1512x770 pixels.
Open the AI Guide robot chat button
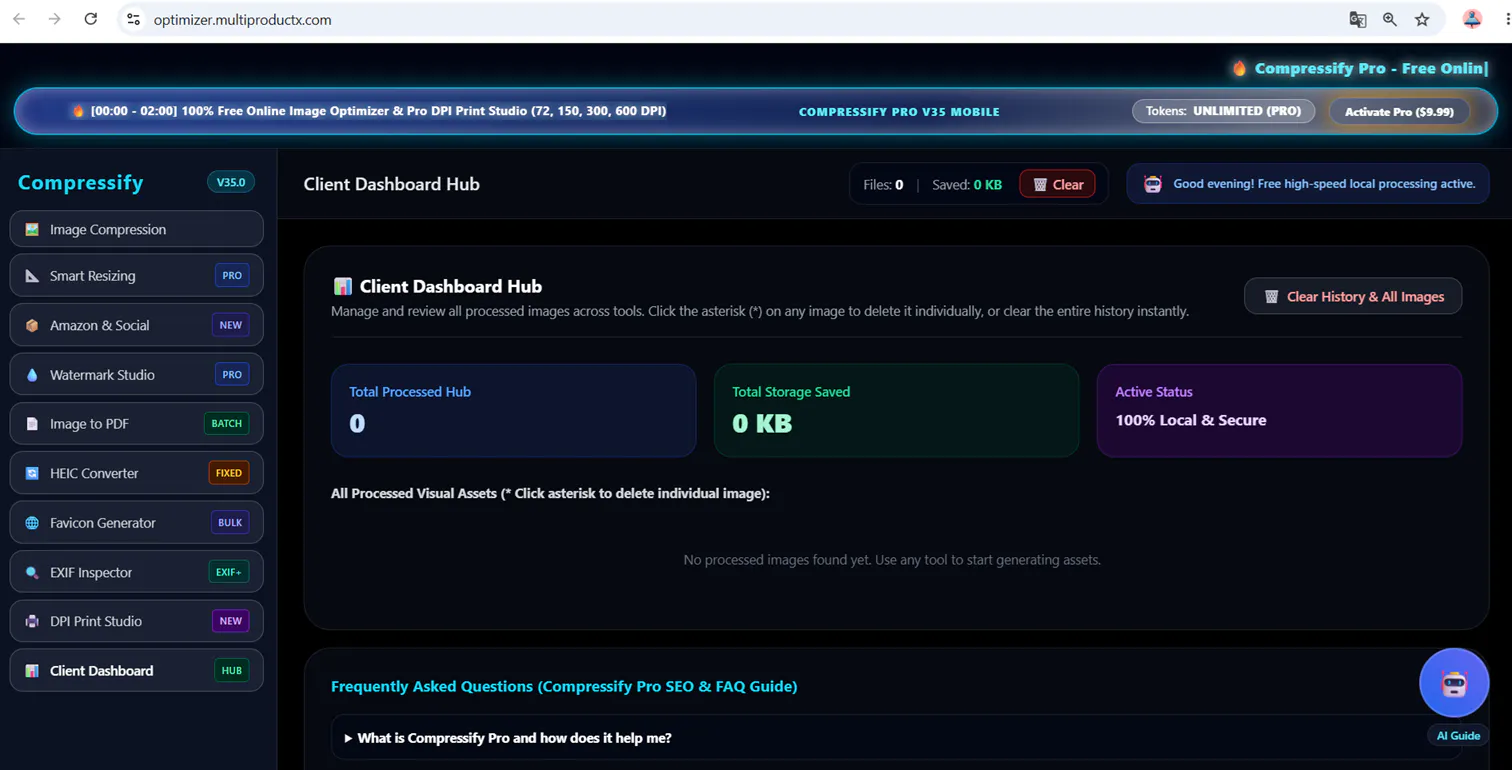[x=1454, y=683]
